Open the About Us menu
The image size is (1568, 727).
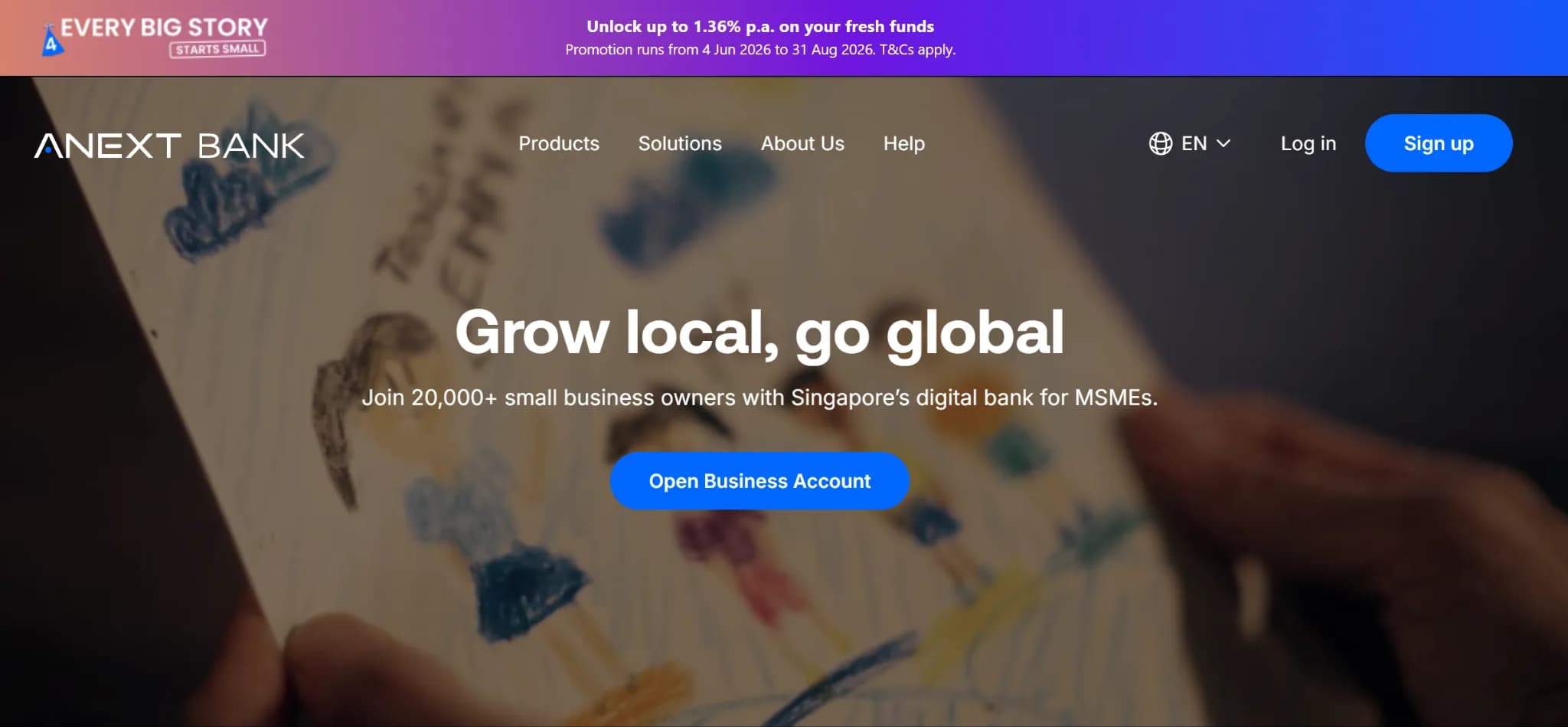802,143
